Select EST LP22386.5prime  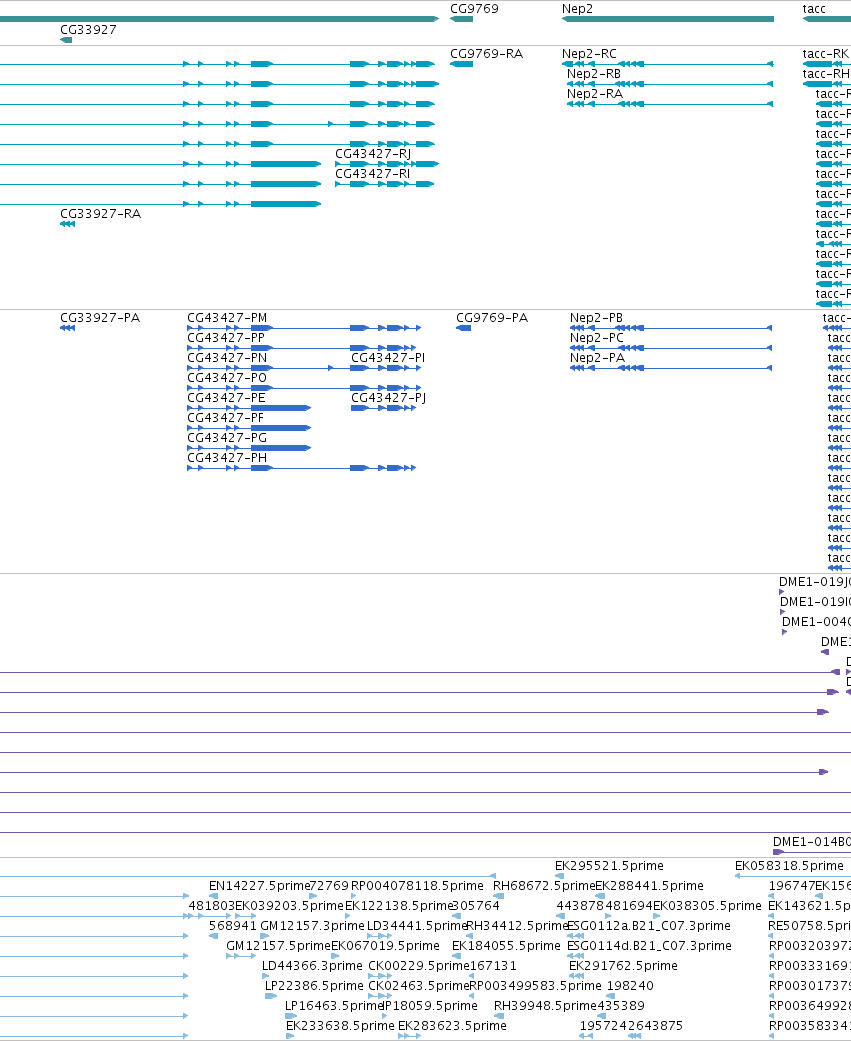pyautogui.click(x=315, y=985)
